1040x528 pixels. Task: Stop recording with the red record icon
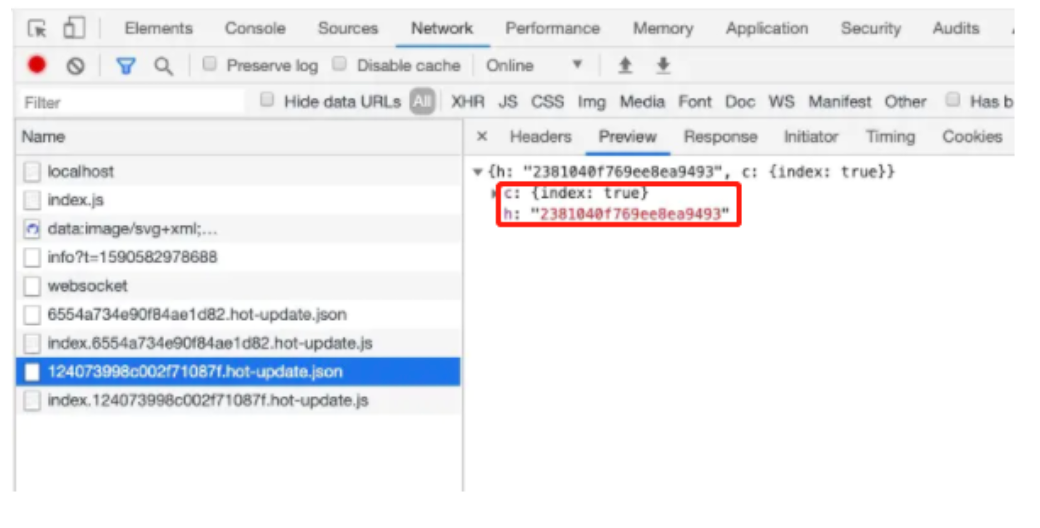37,64
